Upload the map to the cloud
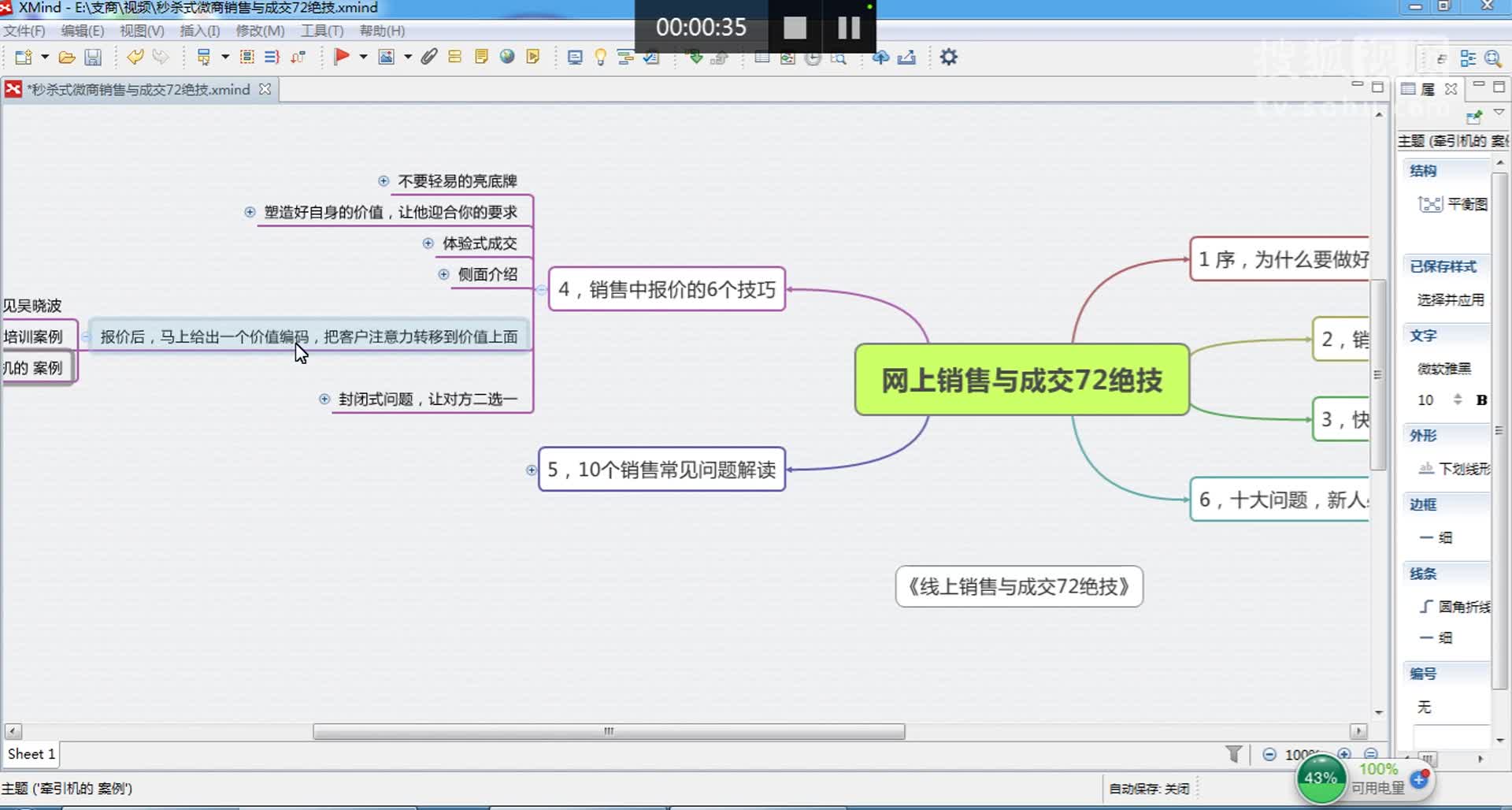 pos(880,57)
